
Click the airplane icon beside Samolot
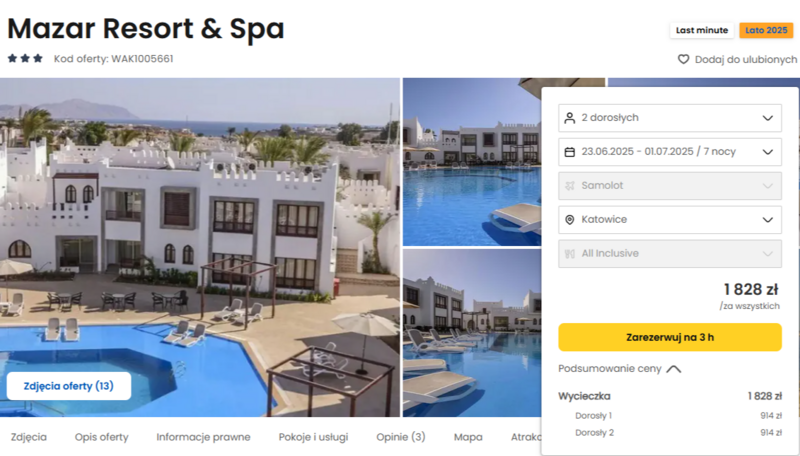(569, 186)
